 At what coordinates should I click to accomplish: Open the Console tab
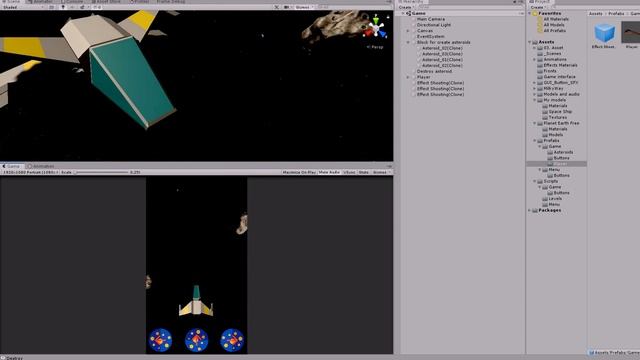pyautogui.click(x=72, y=2)
